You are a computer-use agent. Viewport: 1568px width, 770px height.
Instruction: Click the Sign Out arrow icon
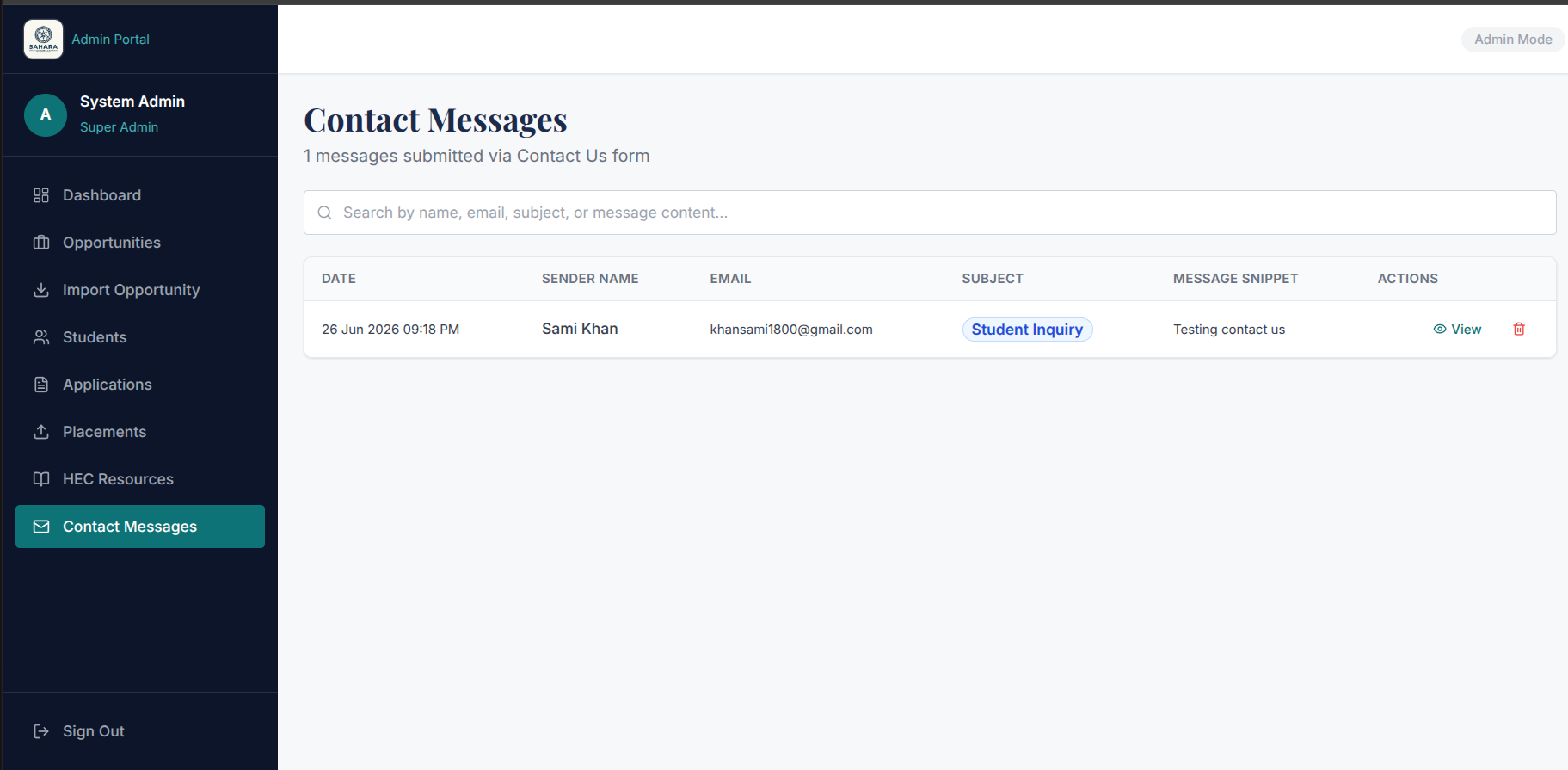pyautogui.click(x=41, y=731)
